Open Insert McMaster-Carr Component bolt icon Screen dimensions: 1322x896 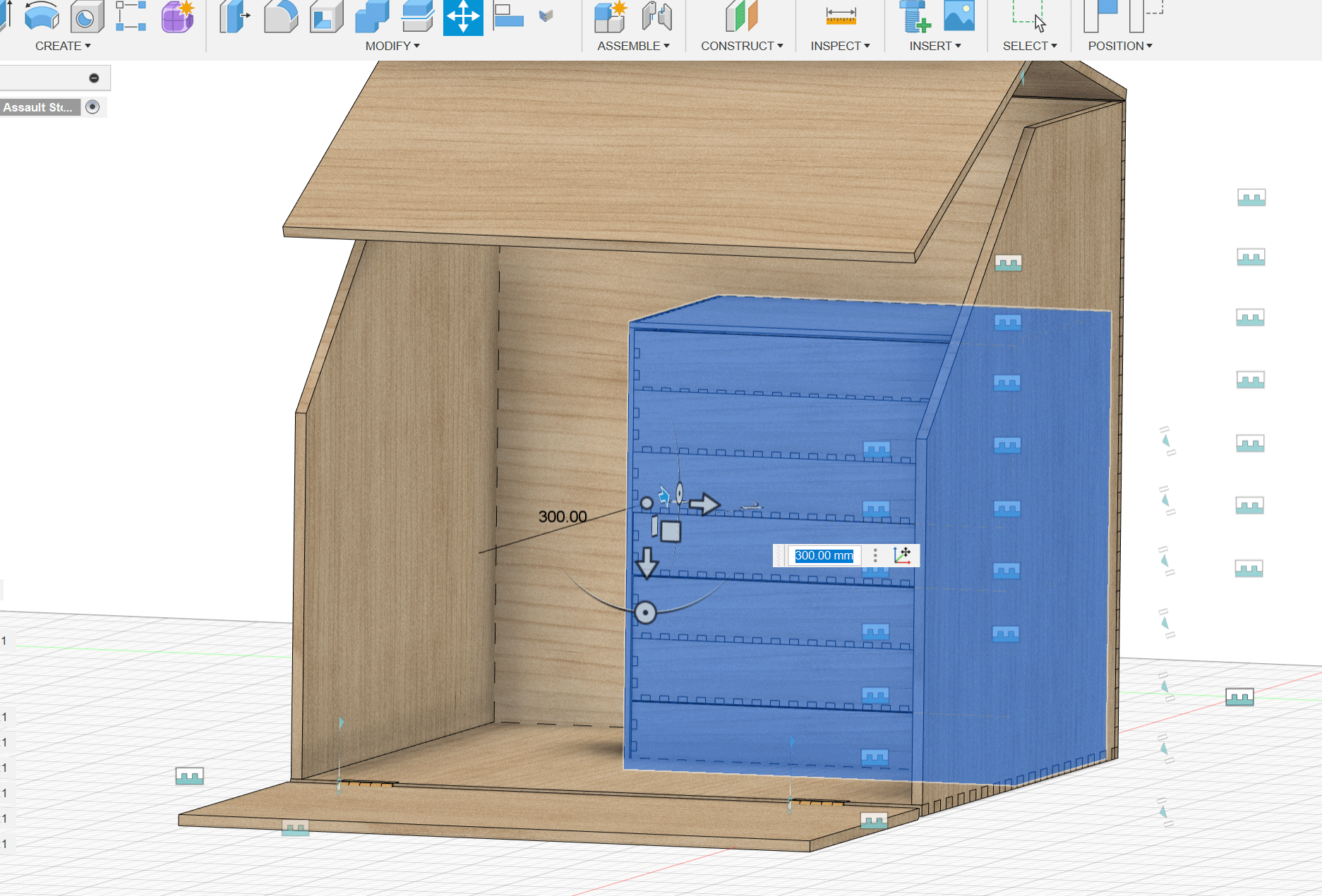click(915, 16)
